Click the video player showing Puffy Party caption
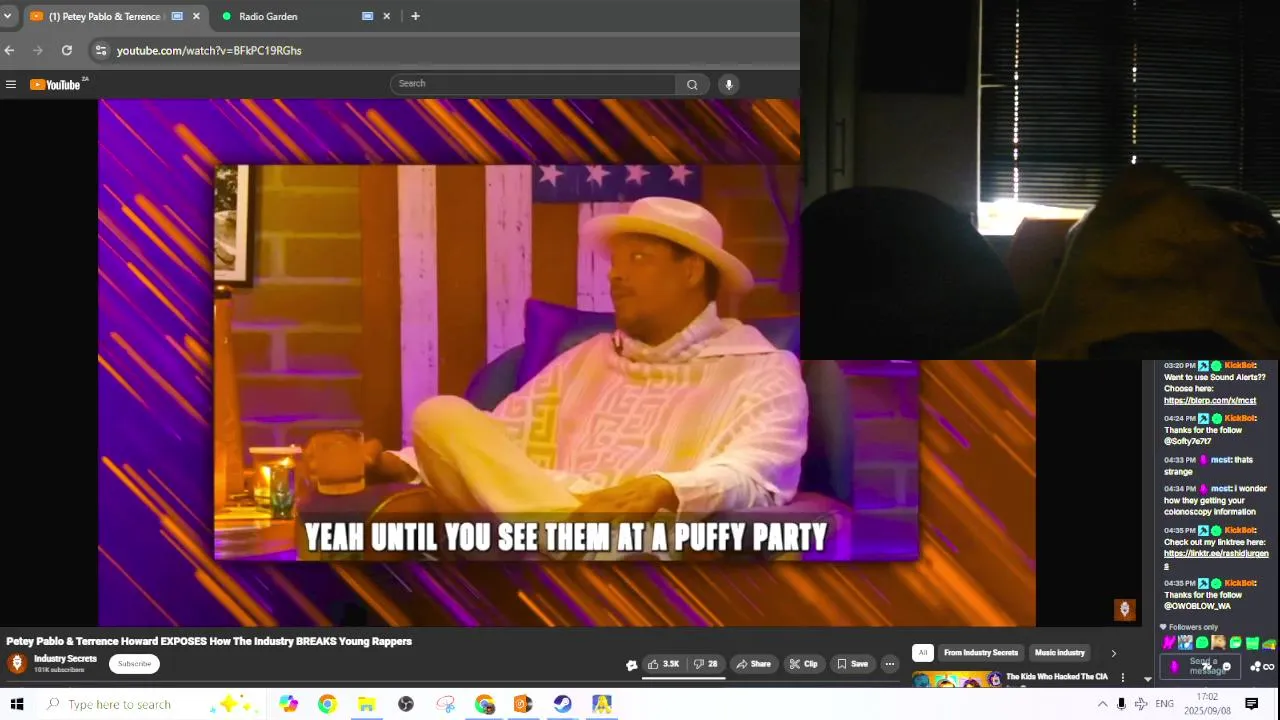This screenshot has height=720, width=1280. pos(566,362)
